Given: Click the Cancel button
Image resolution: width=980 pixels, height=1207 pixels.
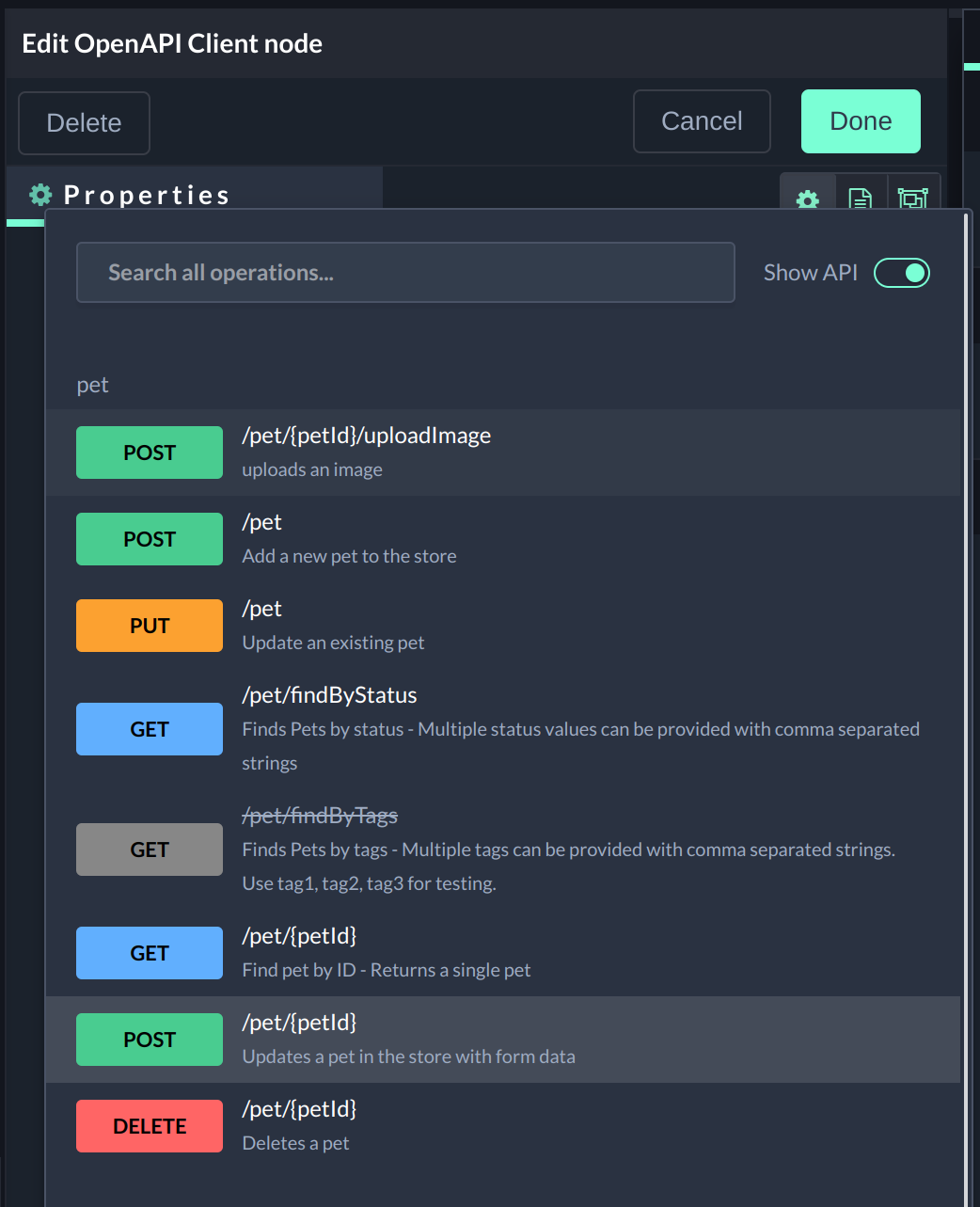Looking at the screenshot, I should [x=702, y=121].
